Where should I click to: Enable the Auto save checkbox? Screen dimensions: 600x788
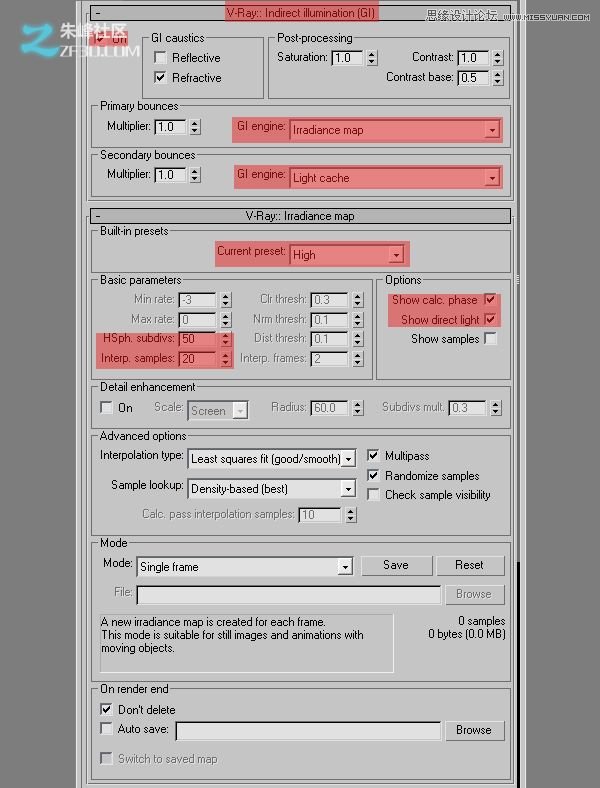(x=107, y=728)
